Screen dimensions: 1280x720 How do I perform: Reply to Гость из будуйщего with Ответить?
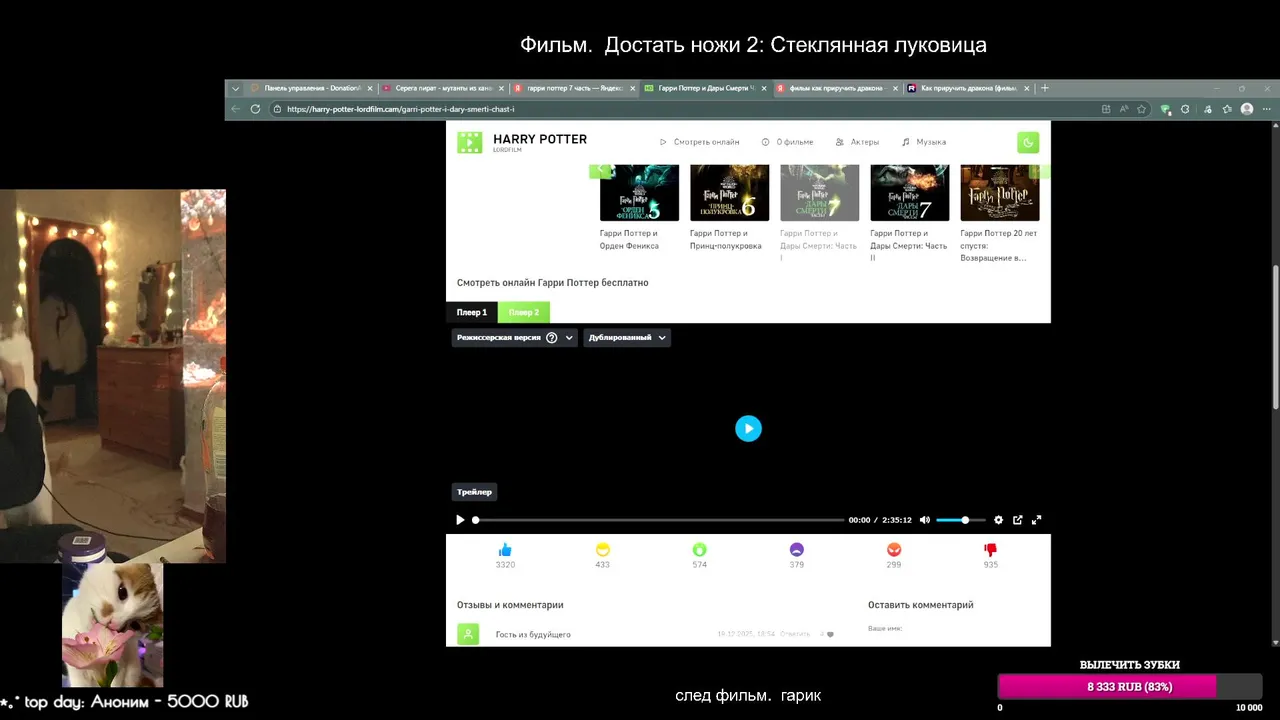click(795, 634)
